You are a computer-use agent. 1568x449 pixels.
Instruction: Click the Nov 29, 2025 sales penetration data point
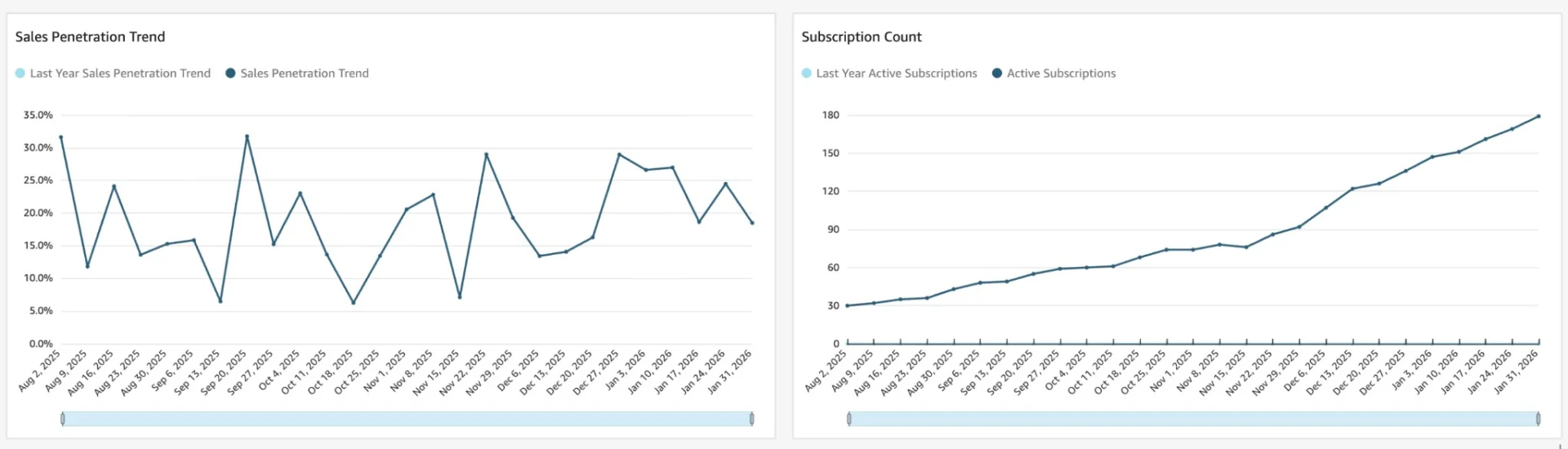pyautogui.click(x=513, y=218)
